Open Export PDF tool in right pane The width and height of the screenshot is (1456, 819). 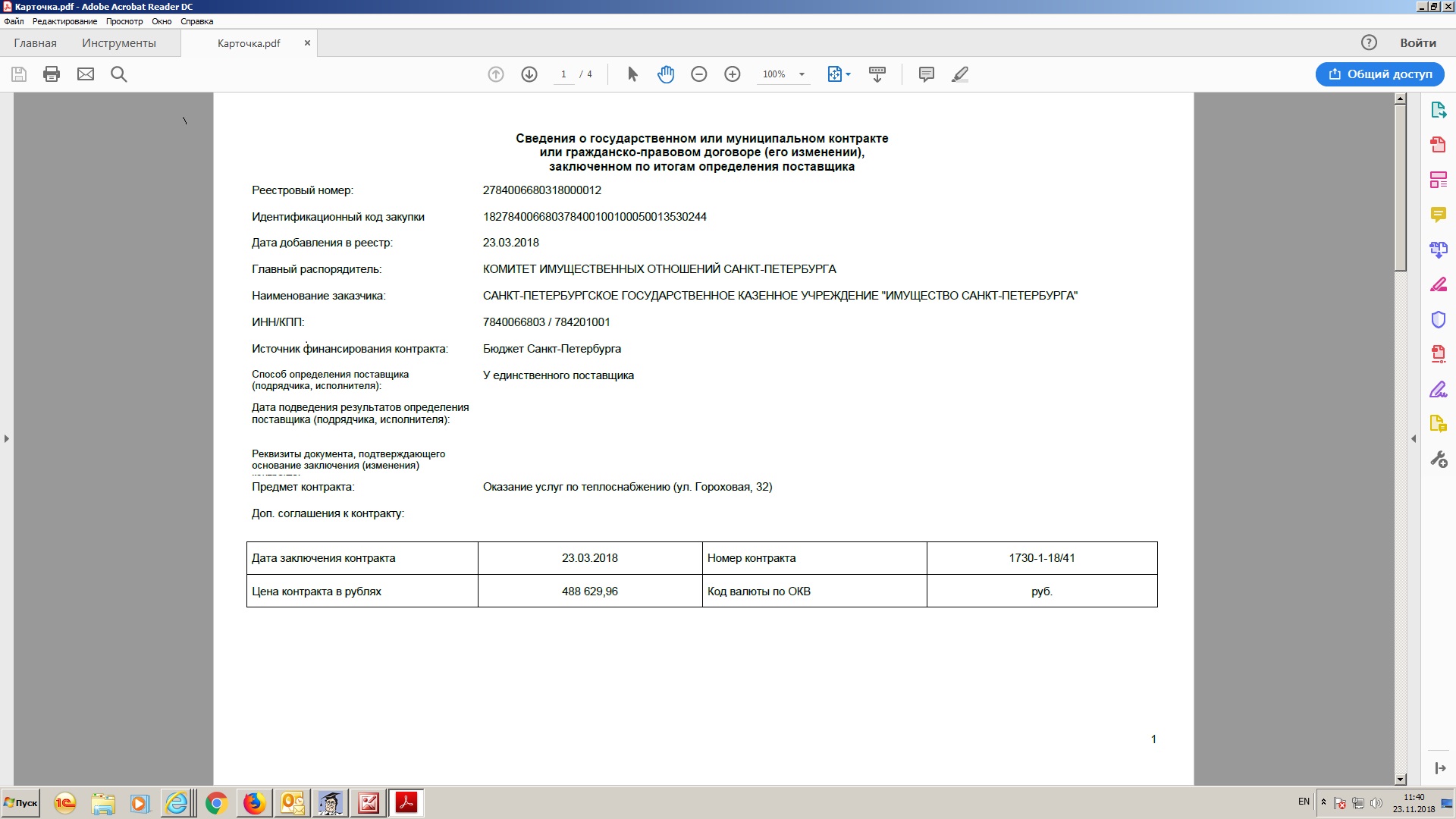(1439, 110)
